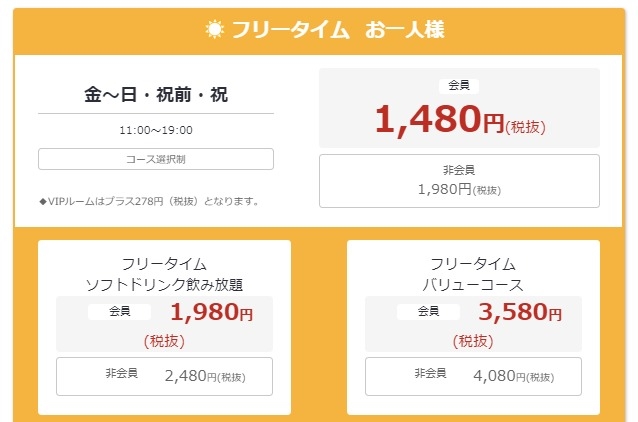This screenshot has width=638, height=422.
Task: Click (税抜) under the 1,980円 member price
Action: 164,340
